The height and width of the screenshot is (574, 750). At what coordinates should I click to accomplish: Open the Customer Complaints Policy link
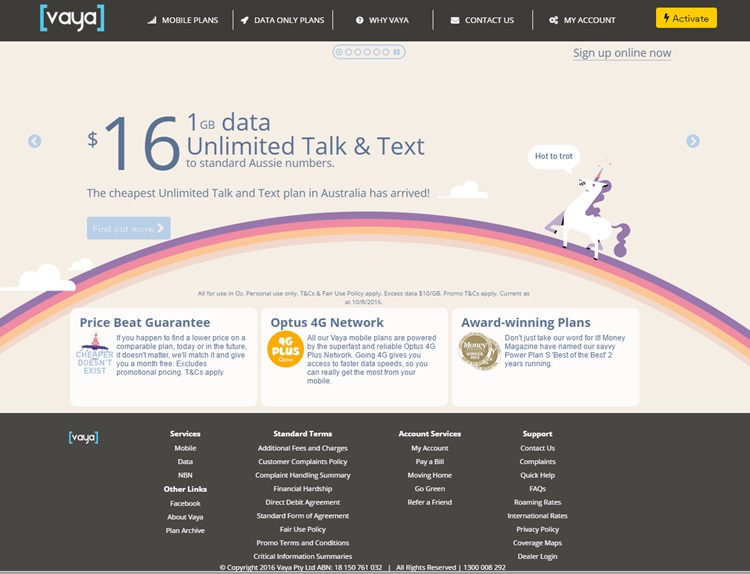click(x=303, y=462)
